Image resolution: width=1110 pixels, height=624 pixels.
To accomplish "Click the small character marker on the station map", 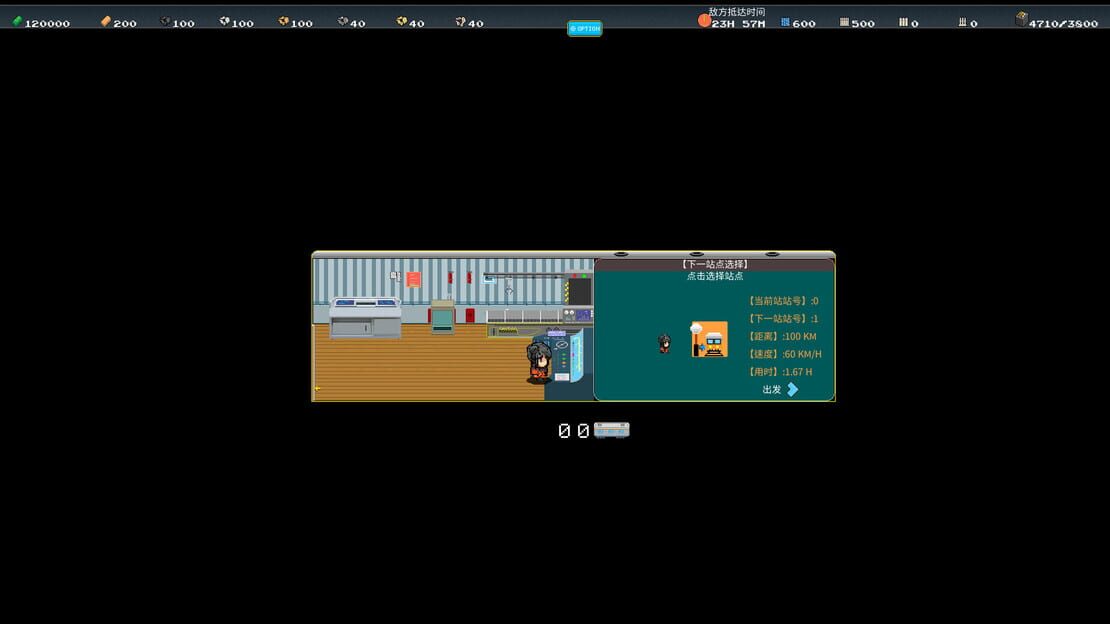I will pos(665,344).
